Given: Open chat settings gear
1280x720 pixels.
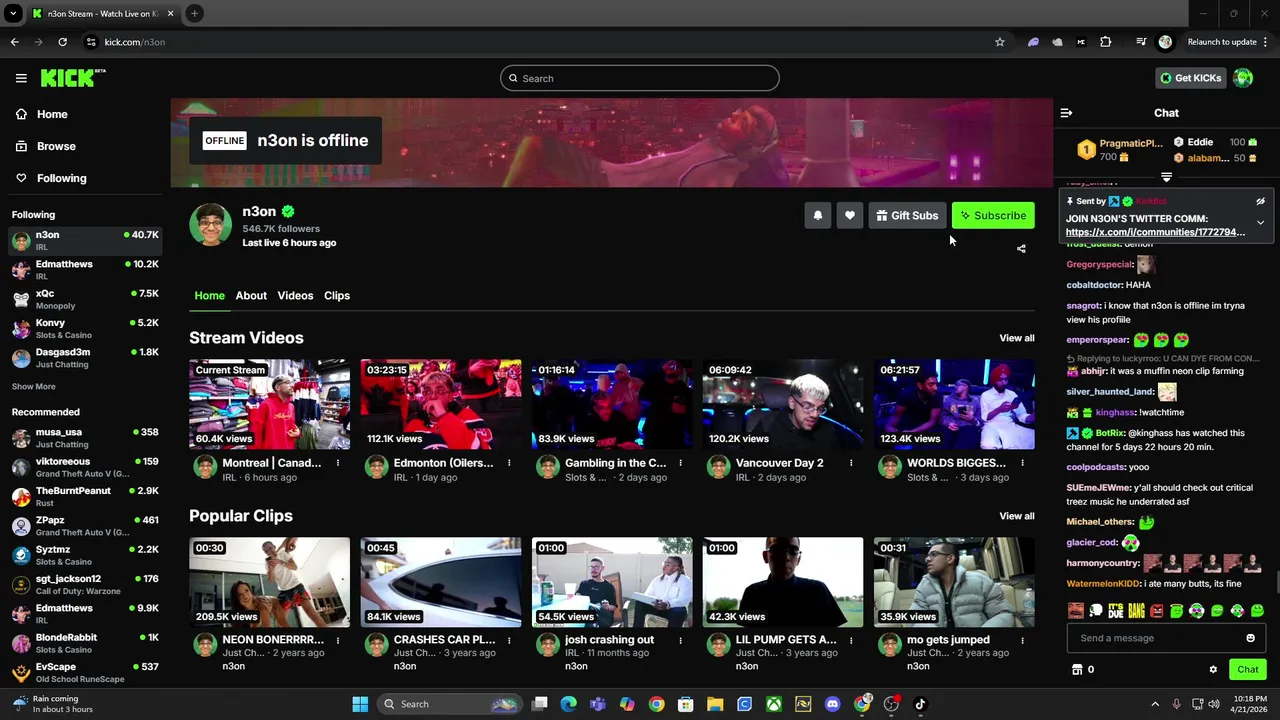Looking at the screenshot, I should pyautogui.click(x=1213, y=670).
